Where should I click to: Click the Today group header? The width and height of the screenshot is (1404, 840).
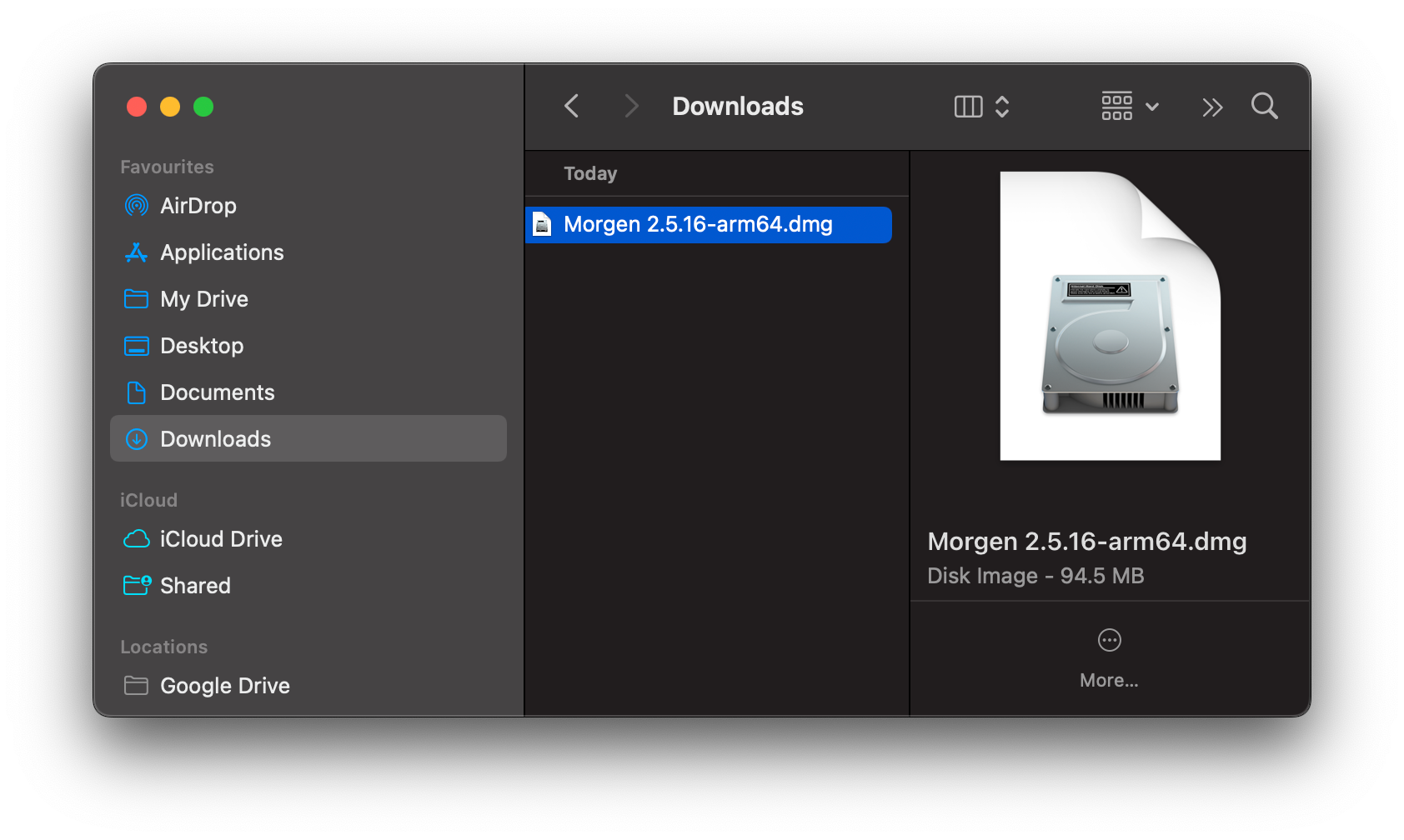click(590, 173)
